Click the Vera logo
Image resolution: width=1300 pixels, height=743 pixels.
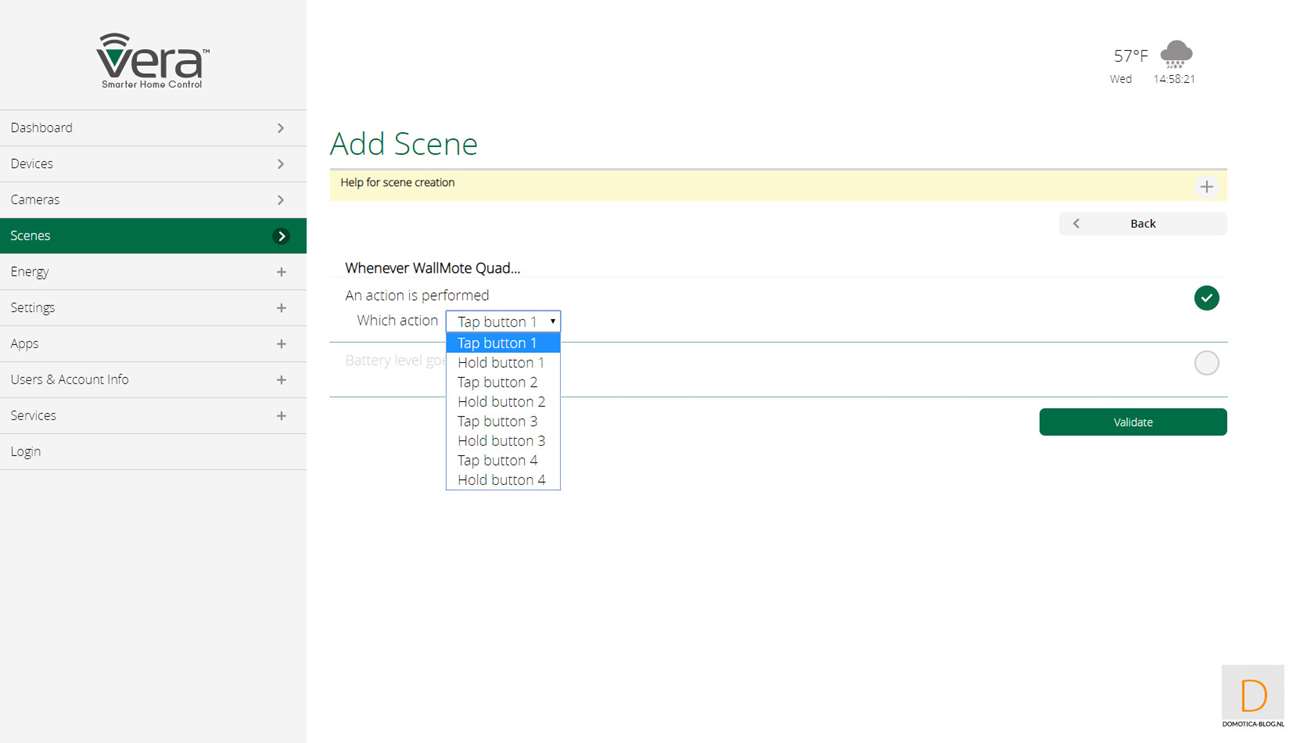click(x=153, y=60)
